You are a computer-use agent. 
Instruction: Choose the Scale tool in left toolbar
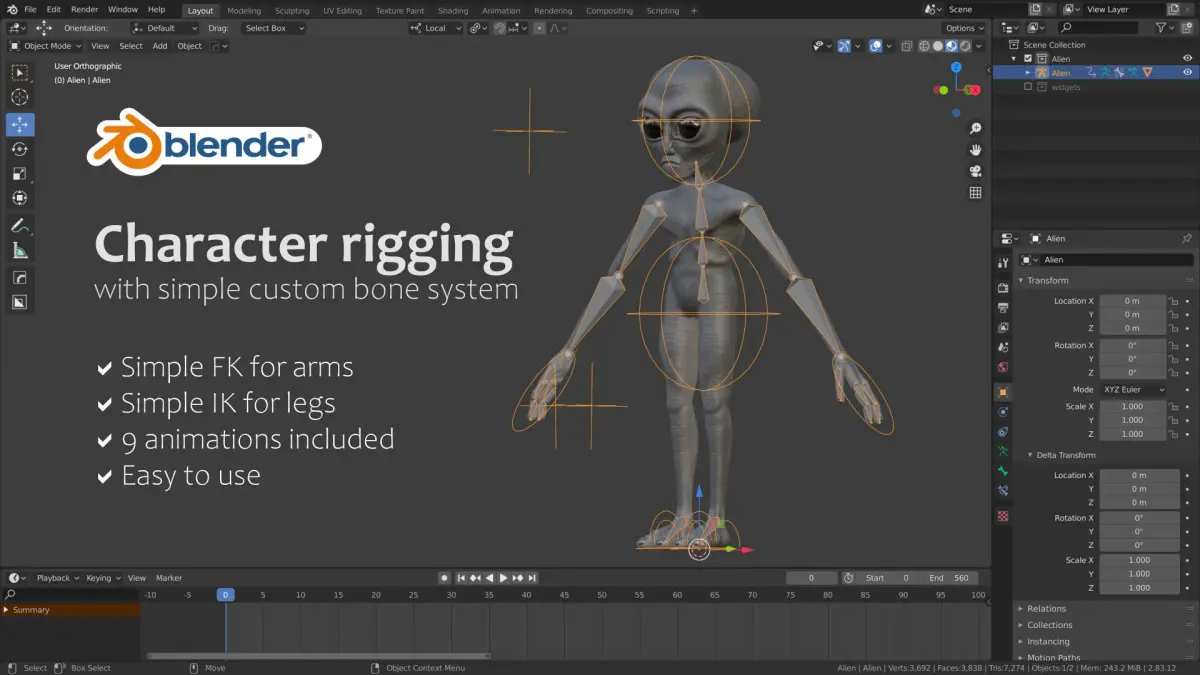20,173
